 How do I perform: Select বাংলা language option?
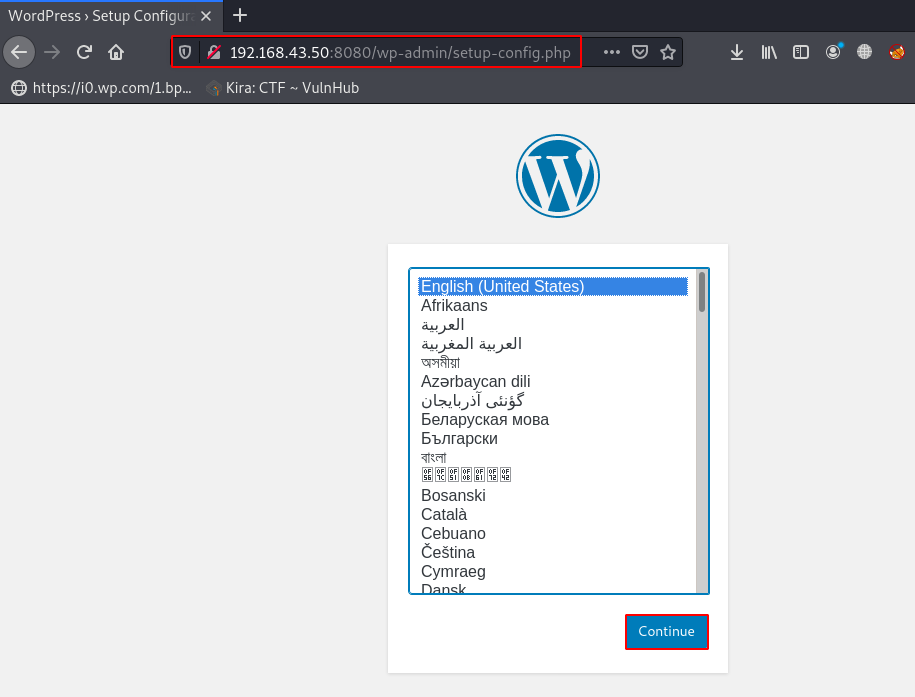click(x=553, y=458)
